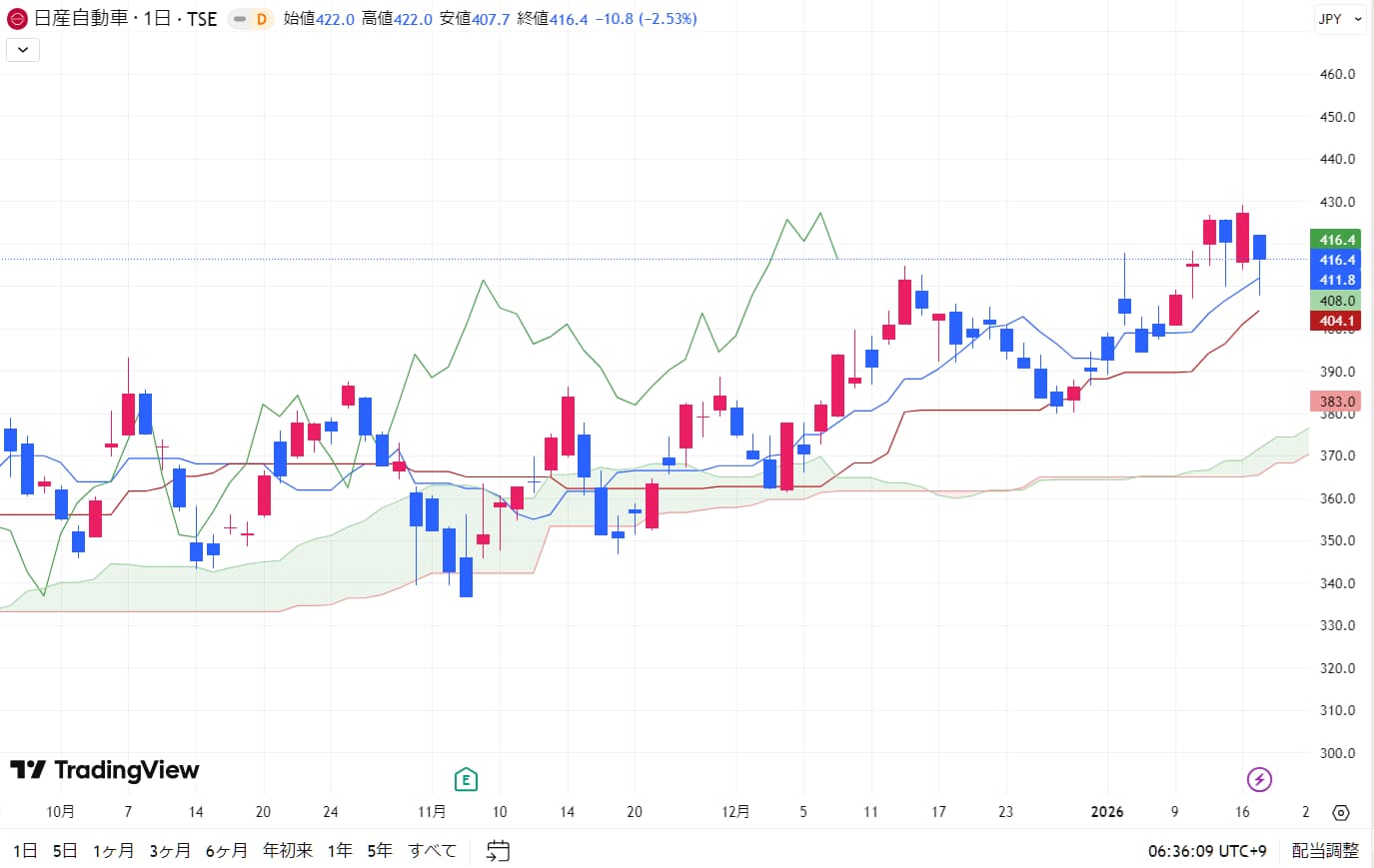Switch to the 1年 range tab
Screen dimensions: 1374x868
point(339,850)
